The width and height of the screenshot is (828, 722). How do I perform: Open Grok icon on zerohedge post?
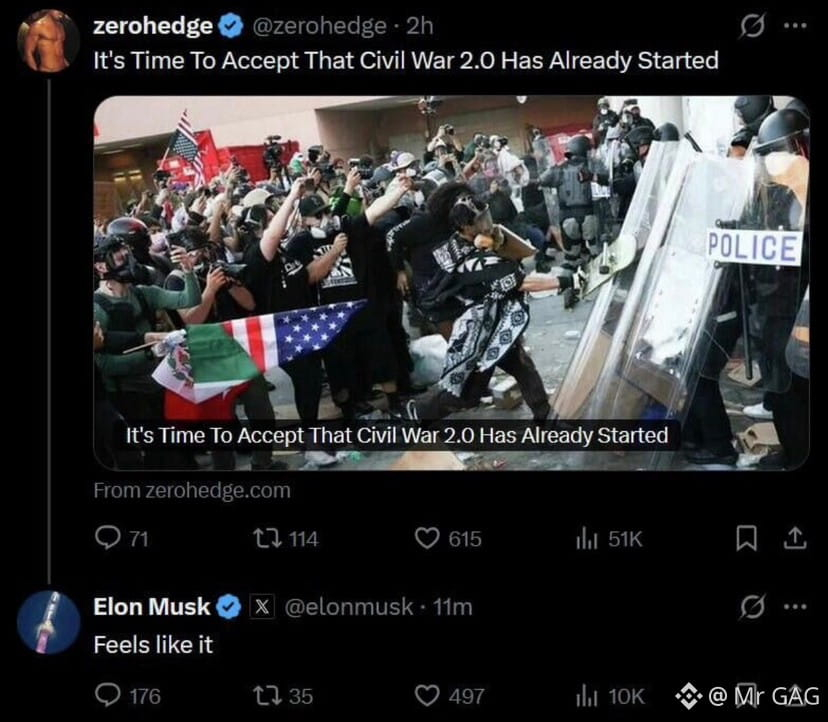(x=752, y=26)
